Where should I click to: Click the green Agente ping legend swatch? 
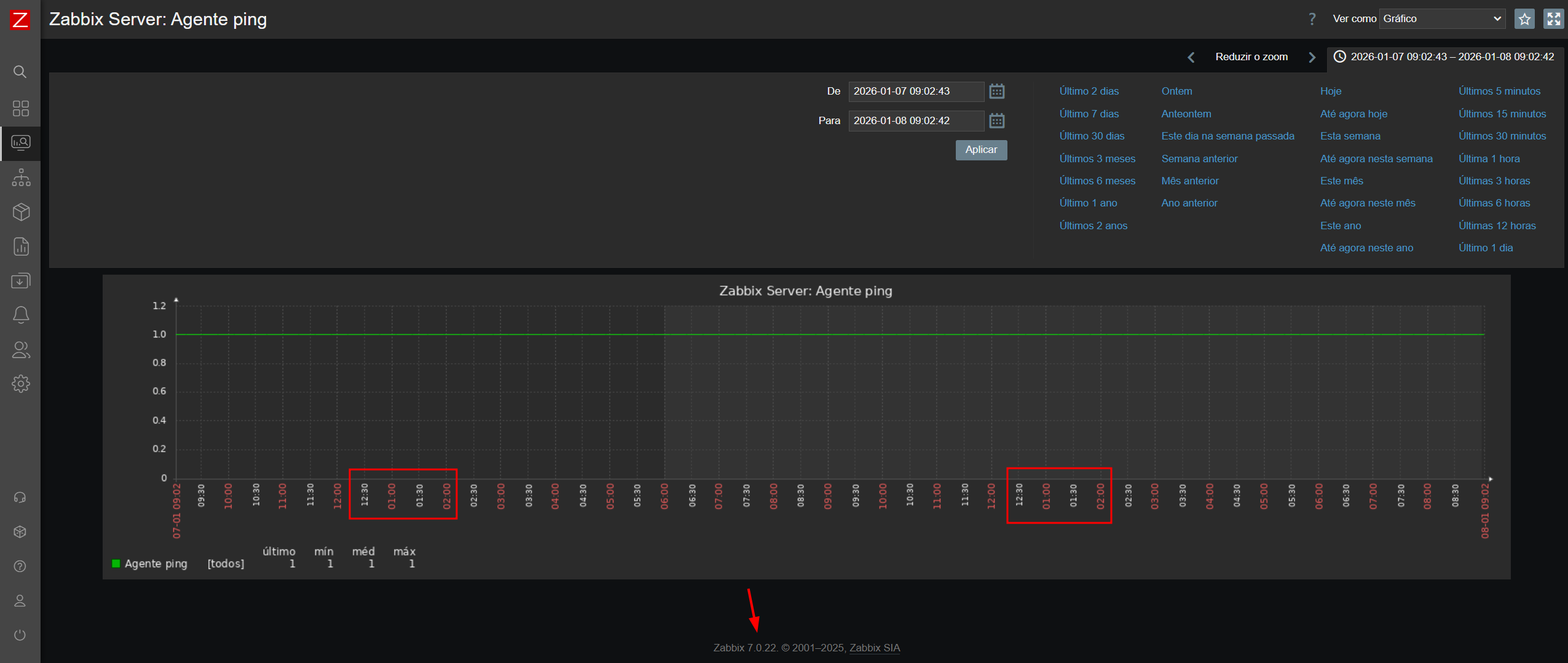point(116,563)
